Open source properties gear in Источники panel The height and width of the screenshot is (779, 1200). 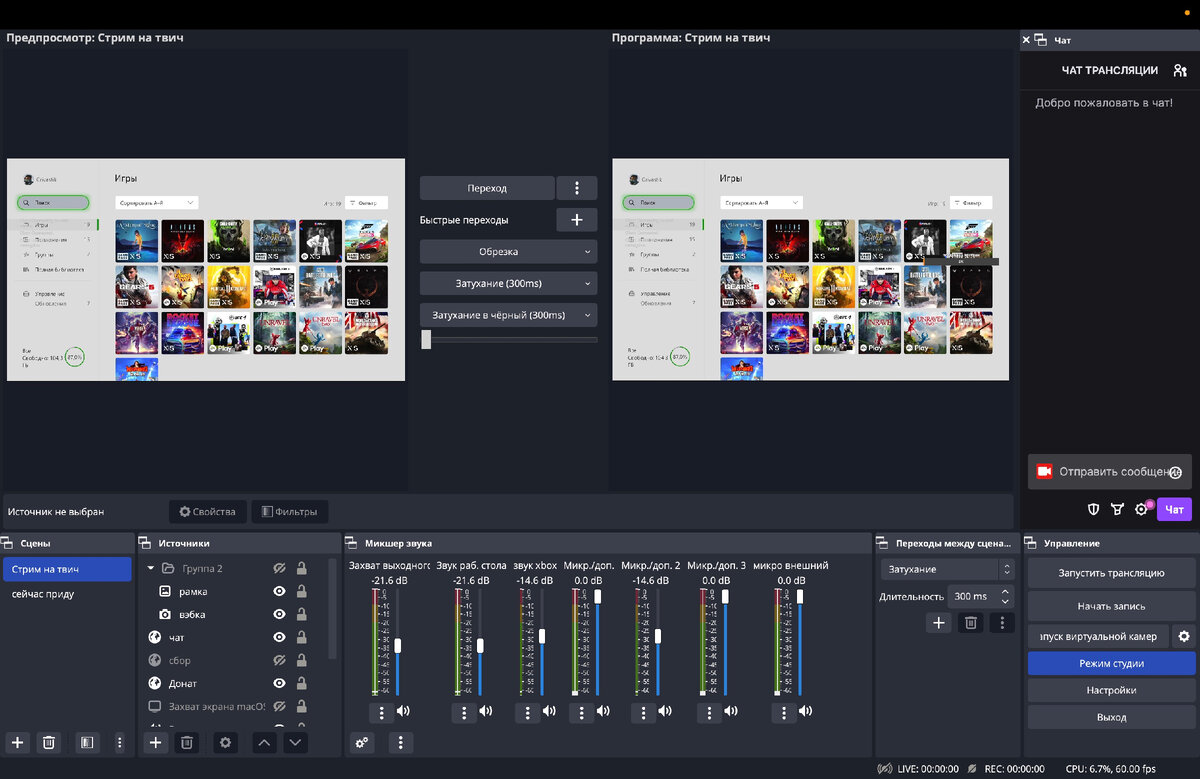coord(225,742)
